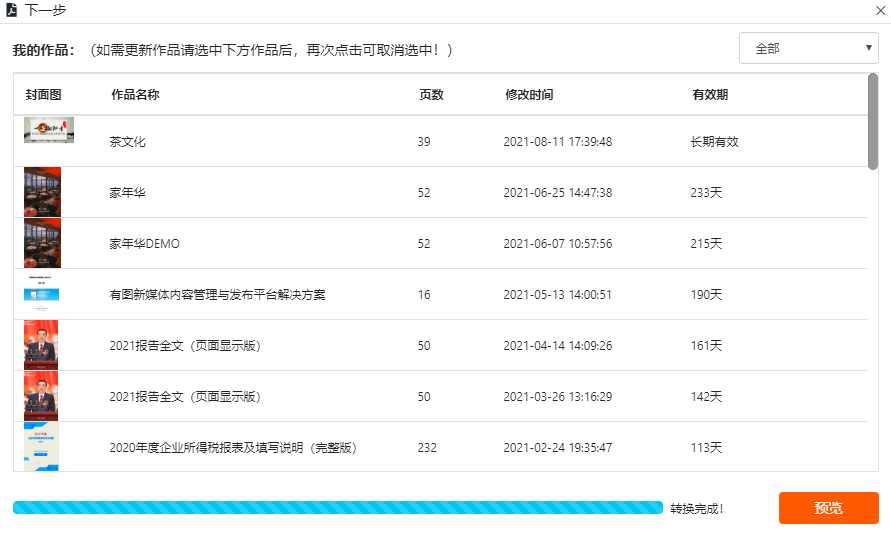This screenshot has width=891, height=538.
Task: Click cover of 2021报告全文 dated 2021-03-26
Action: point(42,396)
